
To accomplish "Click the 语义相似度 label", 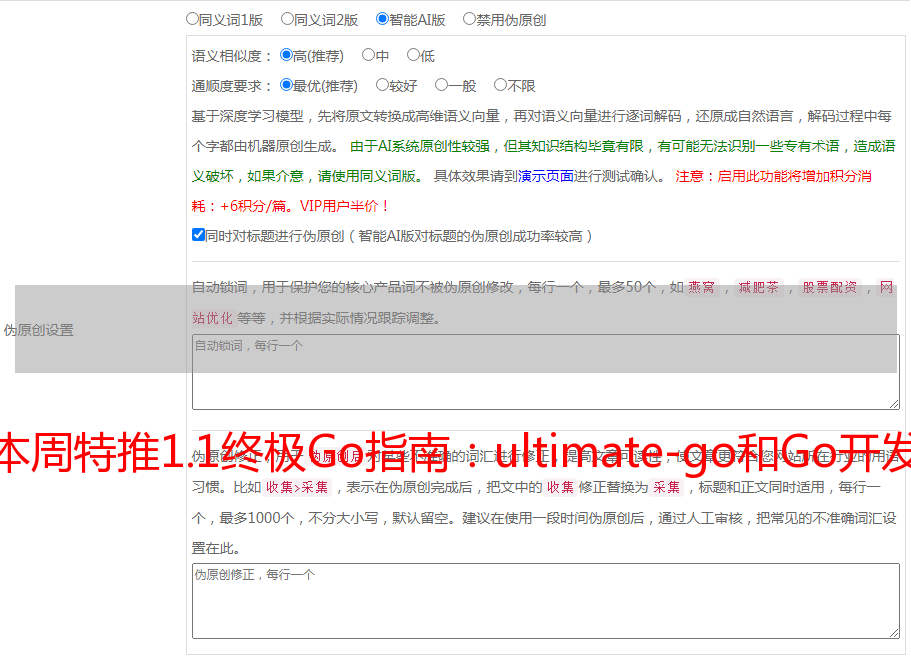I will tap(232, 56).
